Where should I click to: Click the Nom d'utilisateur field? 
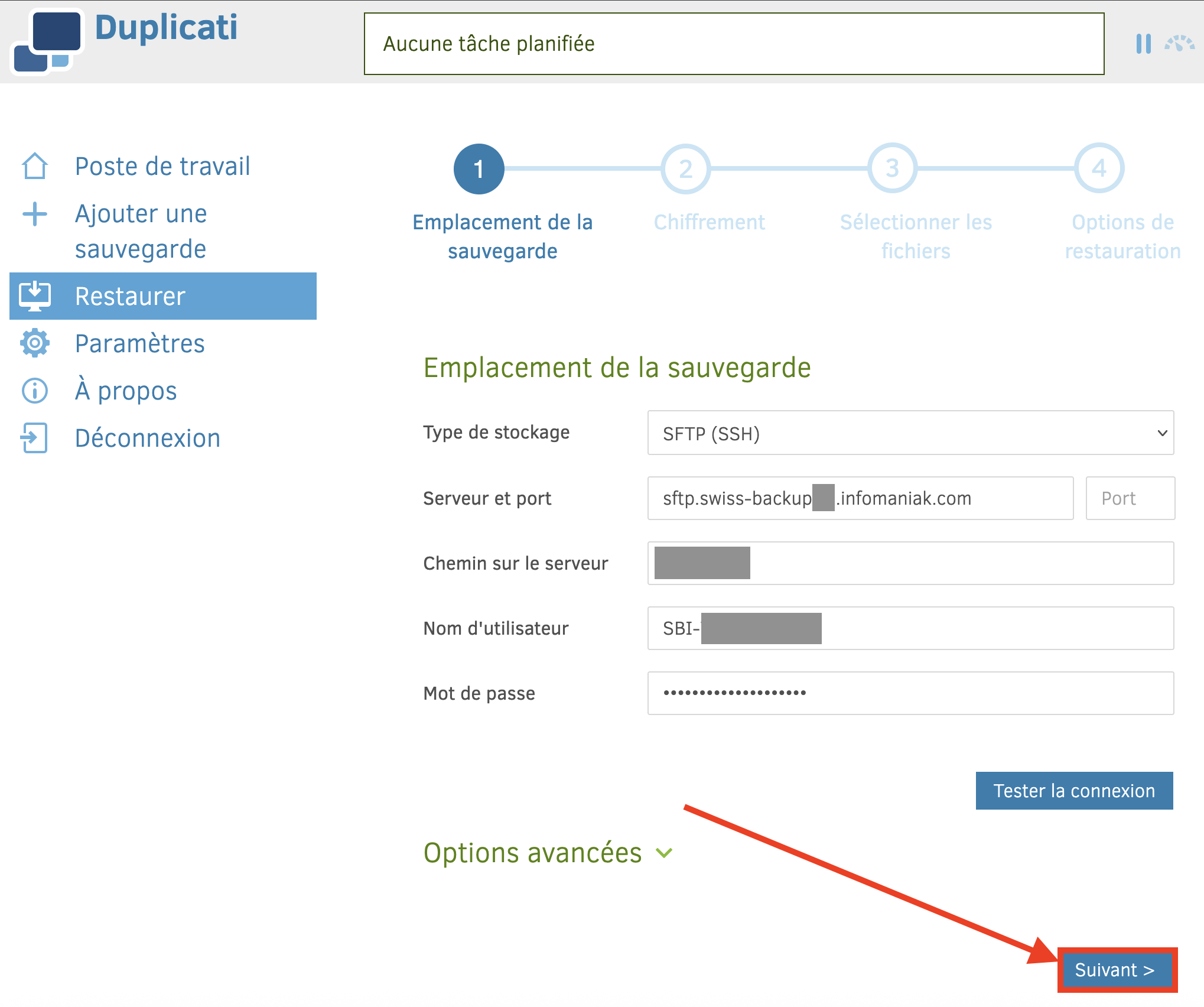910,628
